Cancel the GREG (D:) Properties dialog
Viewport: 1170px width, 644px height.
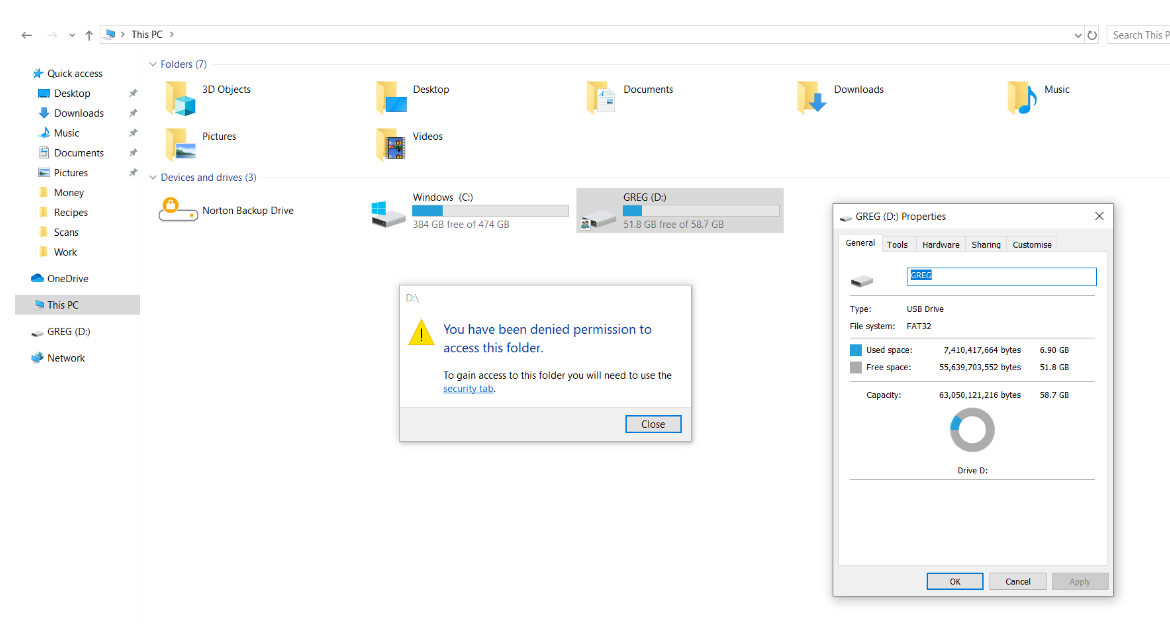point(1018,581)
